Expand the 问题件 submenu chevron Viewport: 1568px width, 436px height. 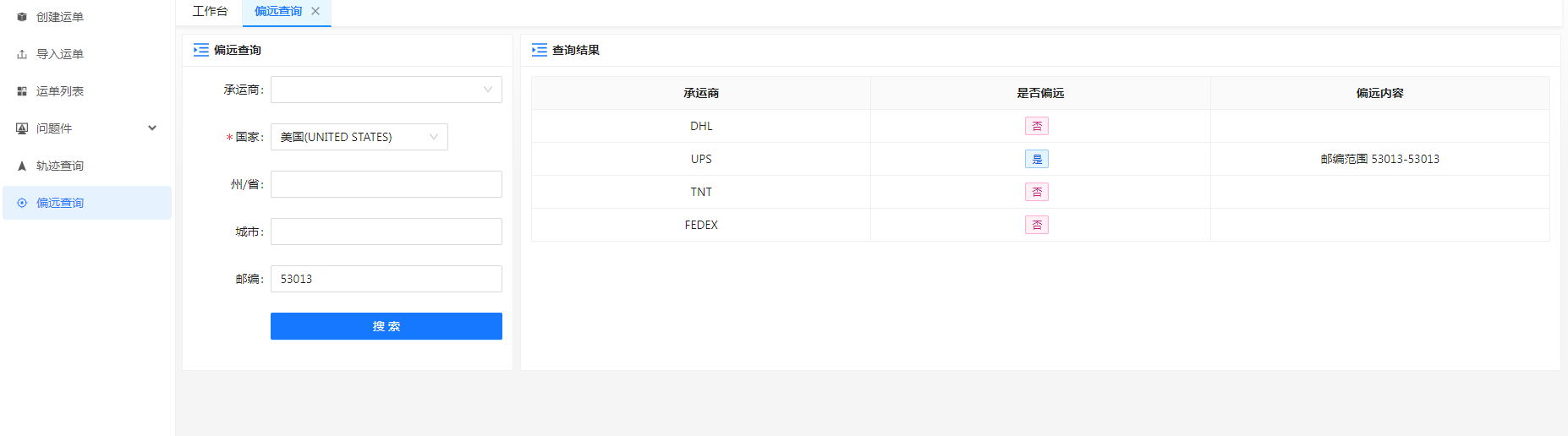[152, 128]
